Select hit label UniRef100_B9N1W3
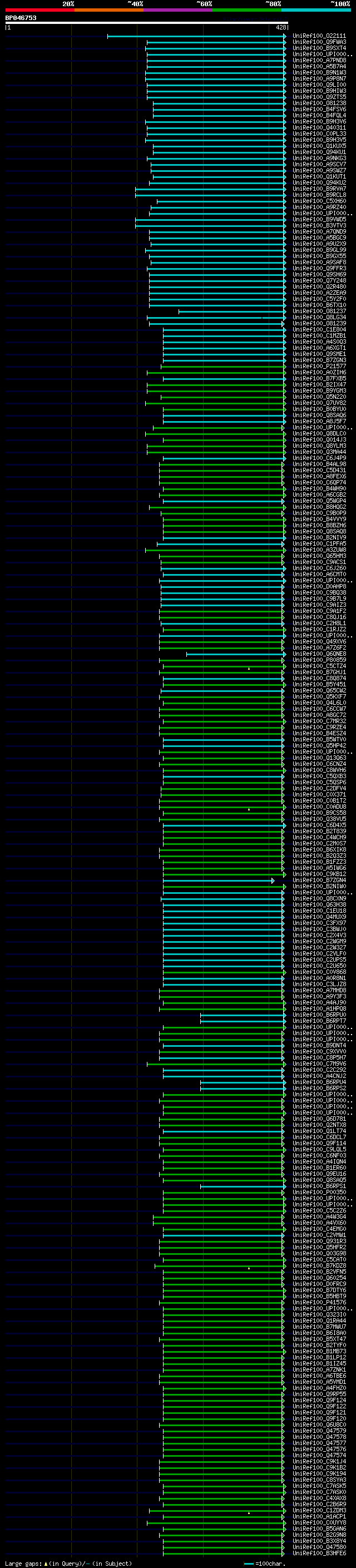 319,72
